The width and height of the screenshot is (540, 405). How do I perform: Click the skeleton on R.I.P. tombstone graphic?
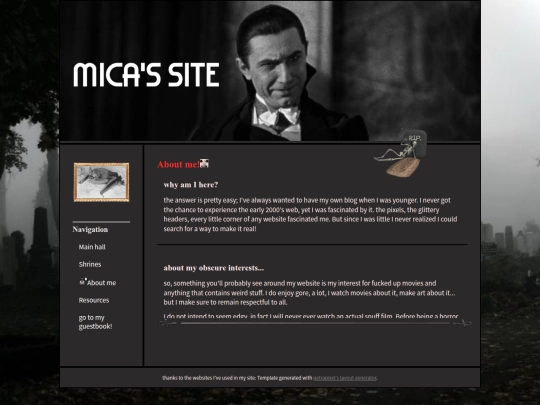click(401, 153)
